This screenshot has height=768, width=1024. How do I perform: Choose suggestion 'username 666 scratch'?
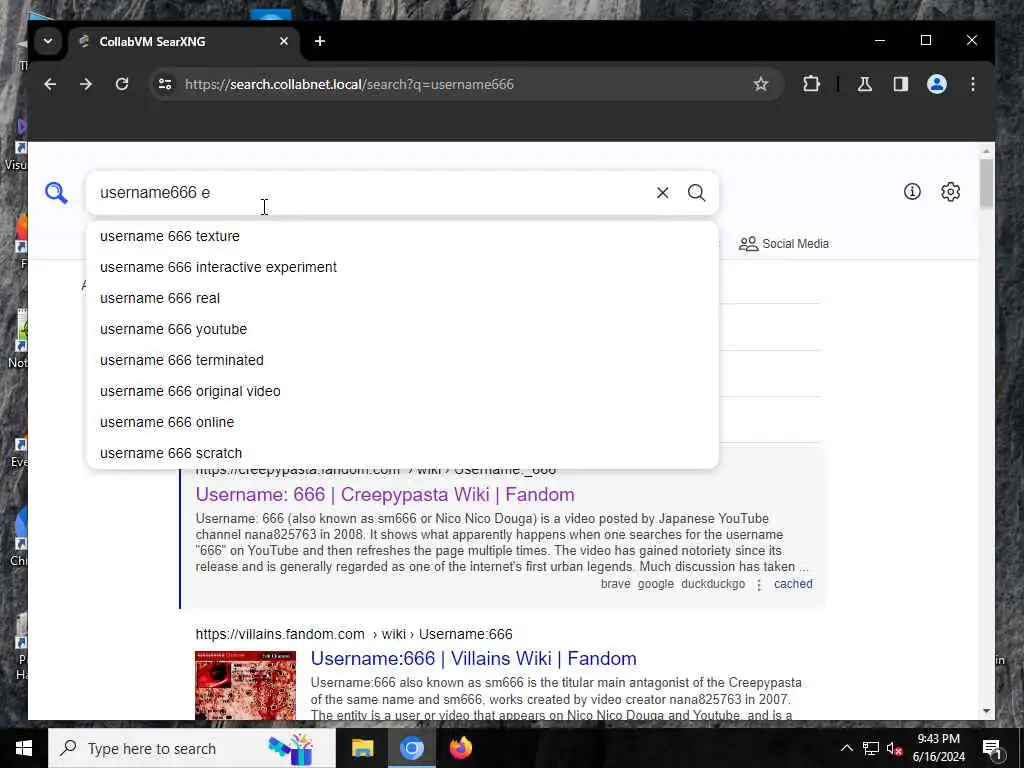(x=402, y=453)
